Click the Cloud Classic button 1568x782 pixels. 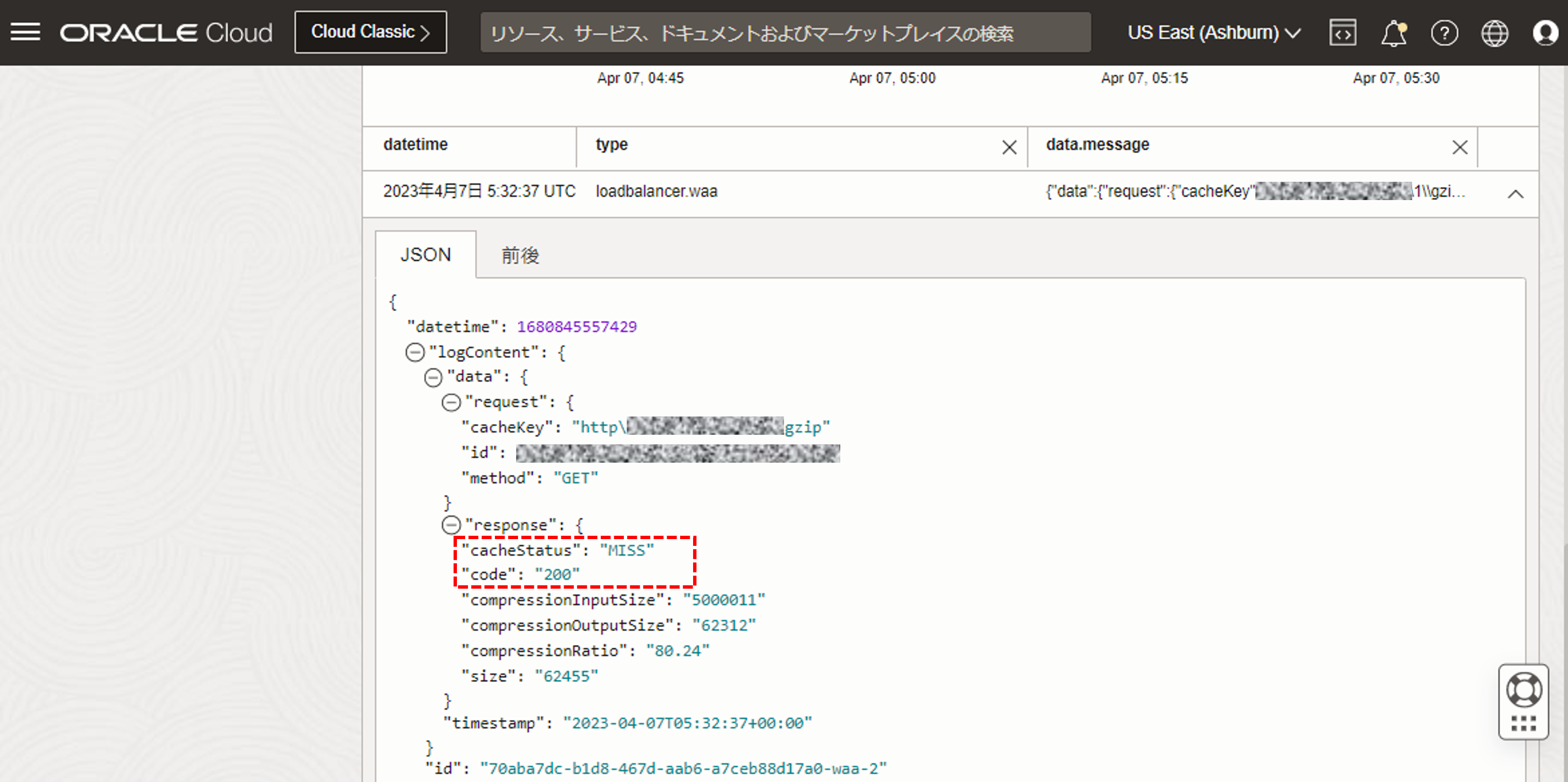tap(370, 32)
